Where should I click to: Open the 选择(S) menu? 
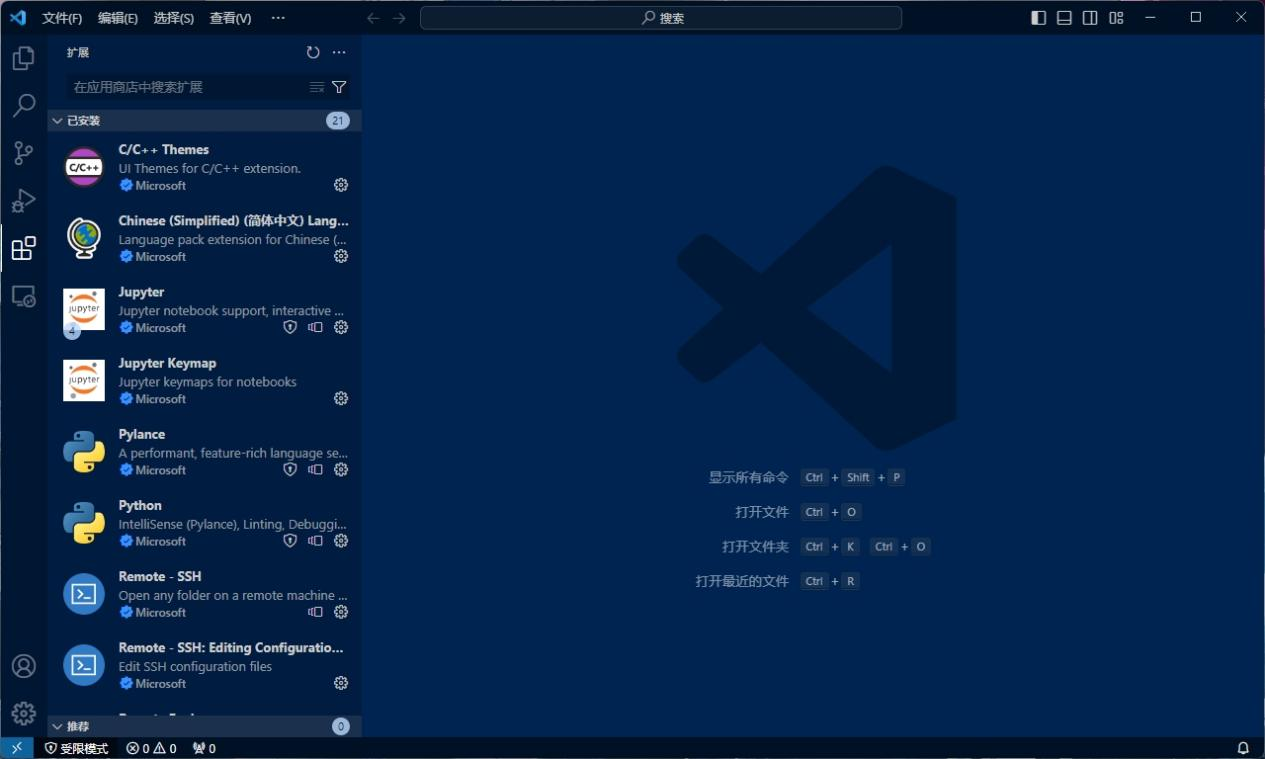(x=174, y=18)
